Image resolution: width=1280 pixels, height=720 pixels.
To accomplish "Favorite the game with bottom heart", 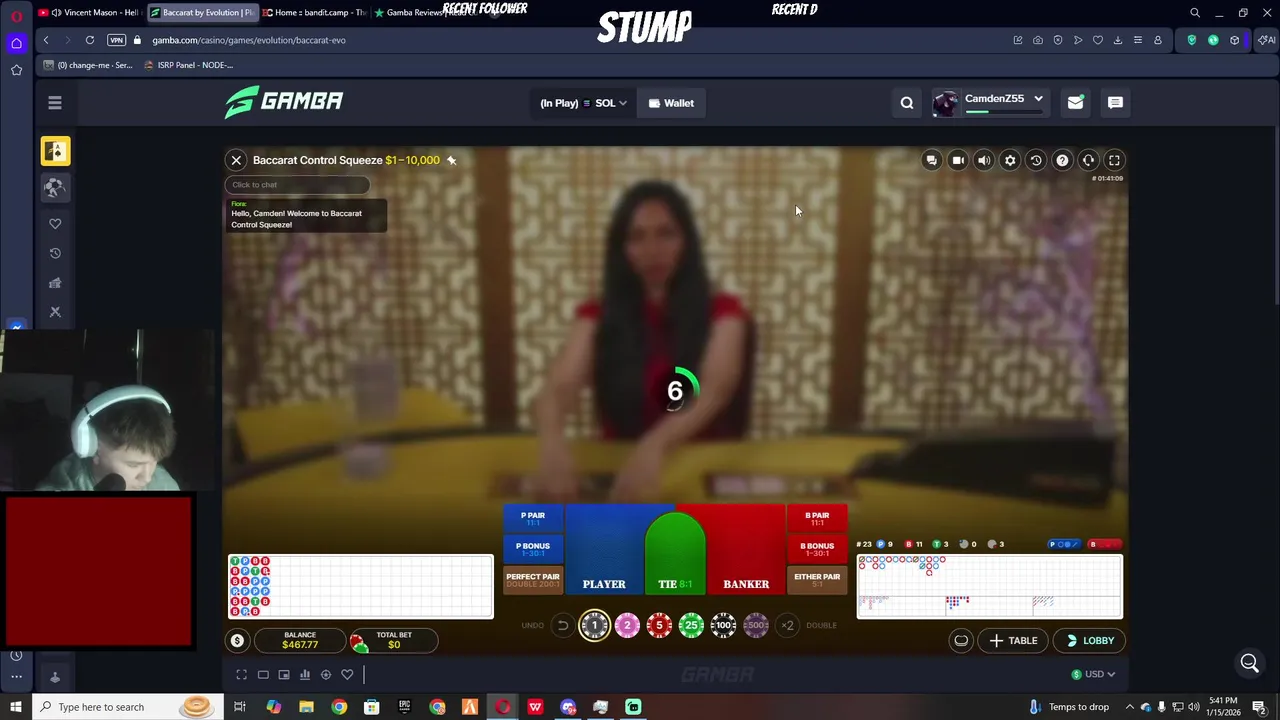I will coord(347,675).
